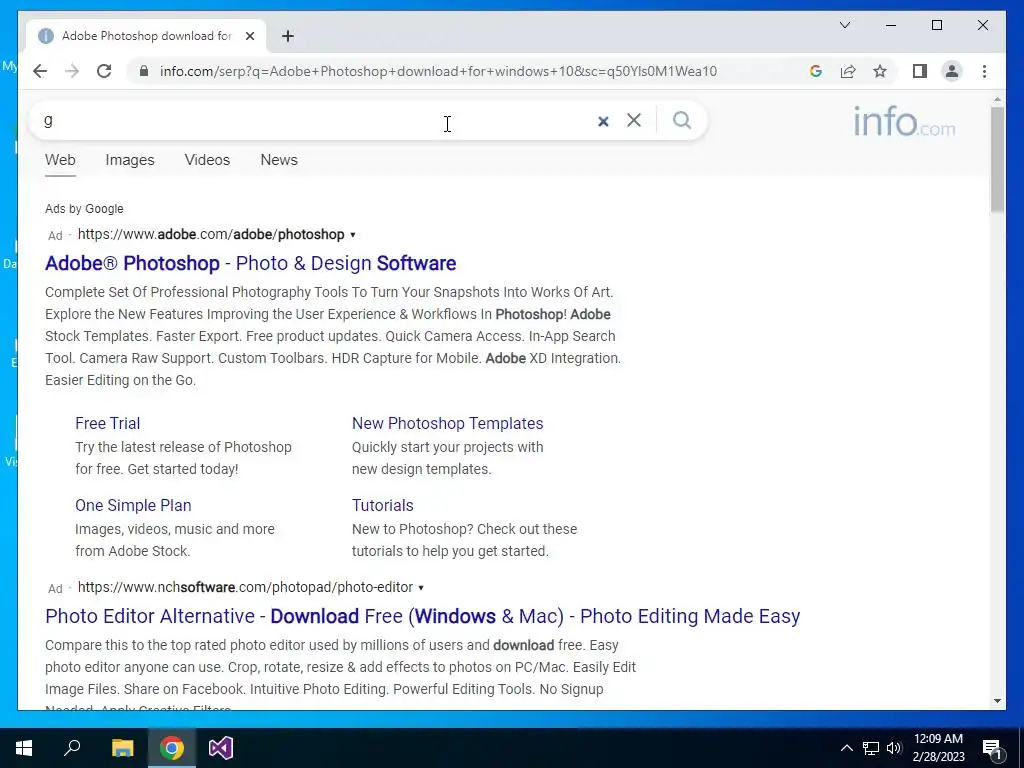This screenshot has width=1024, height=768.
Task: Click the address bar URL text
Action: pyautogui.click(x=438, y=71)
